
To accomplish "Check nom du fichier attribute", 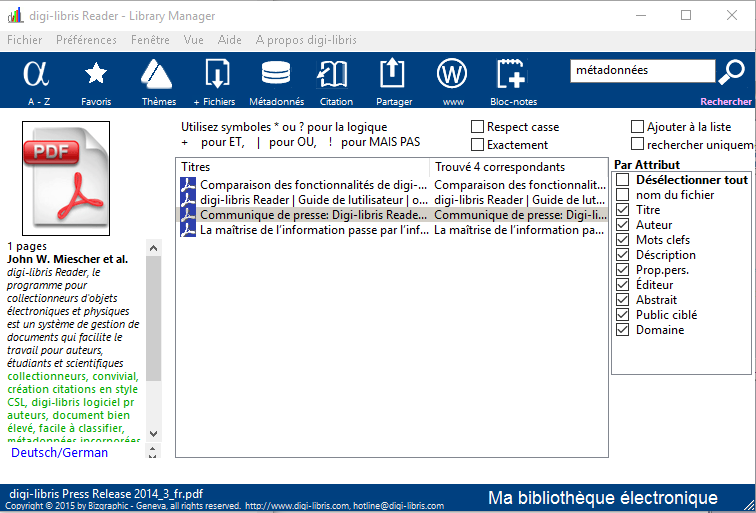I will [x=623, y=195].
